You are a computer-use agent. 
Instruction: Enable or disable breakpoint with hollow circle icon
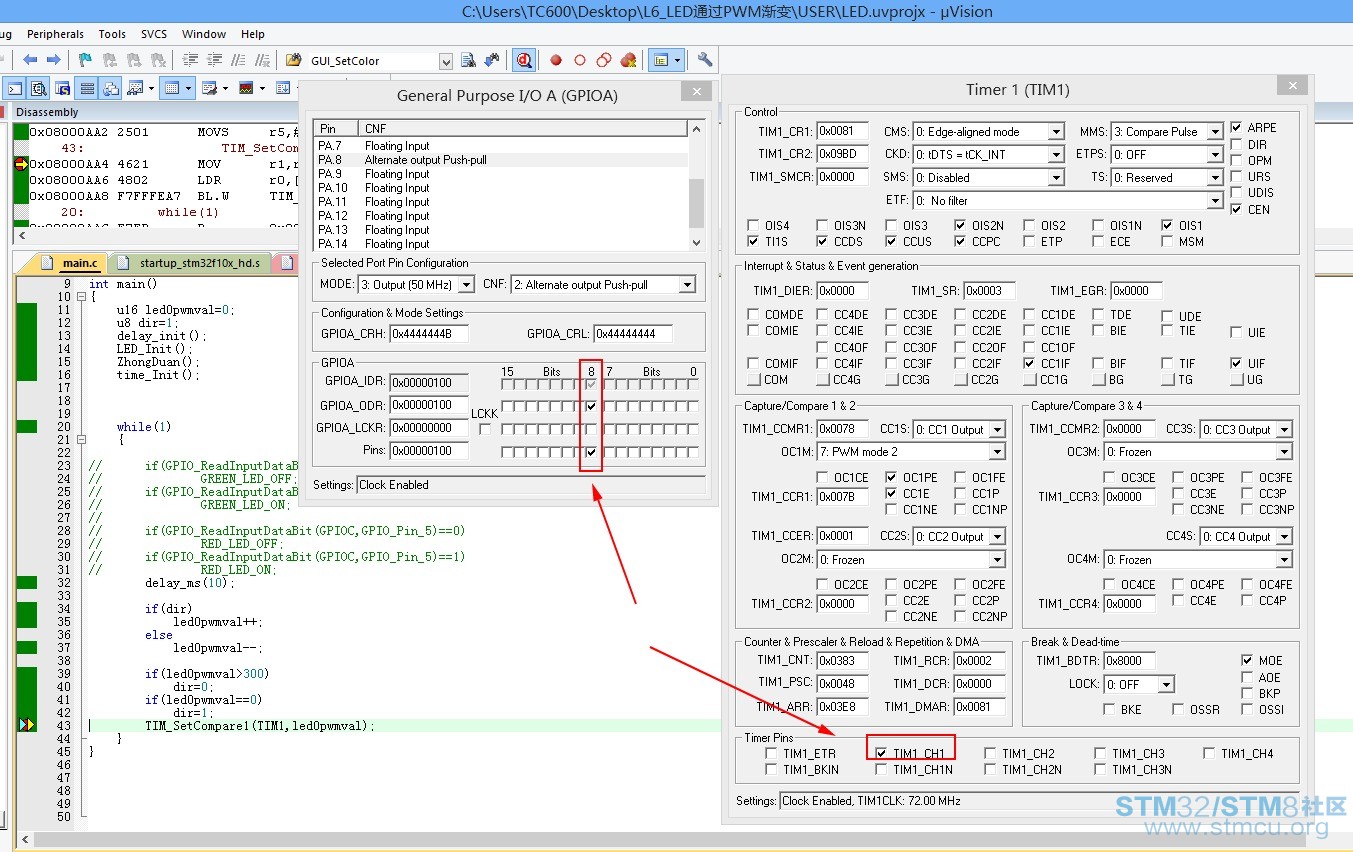580,60
